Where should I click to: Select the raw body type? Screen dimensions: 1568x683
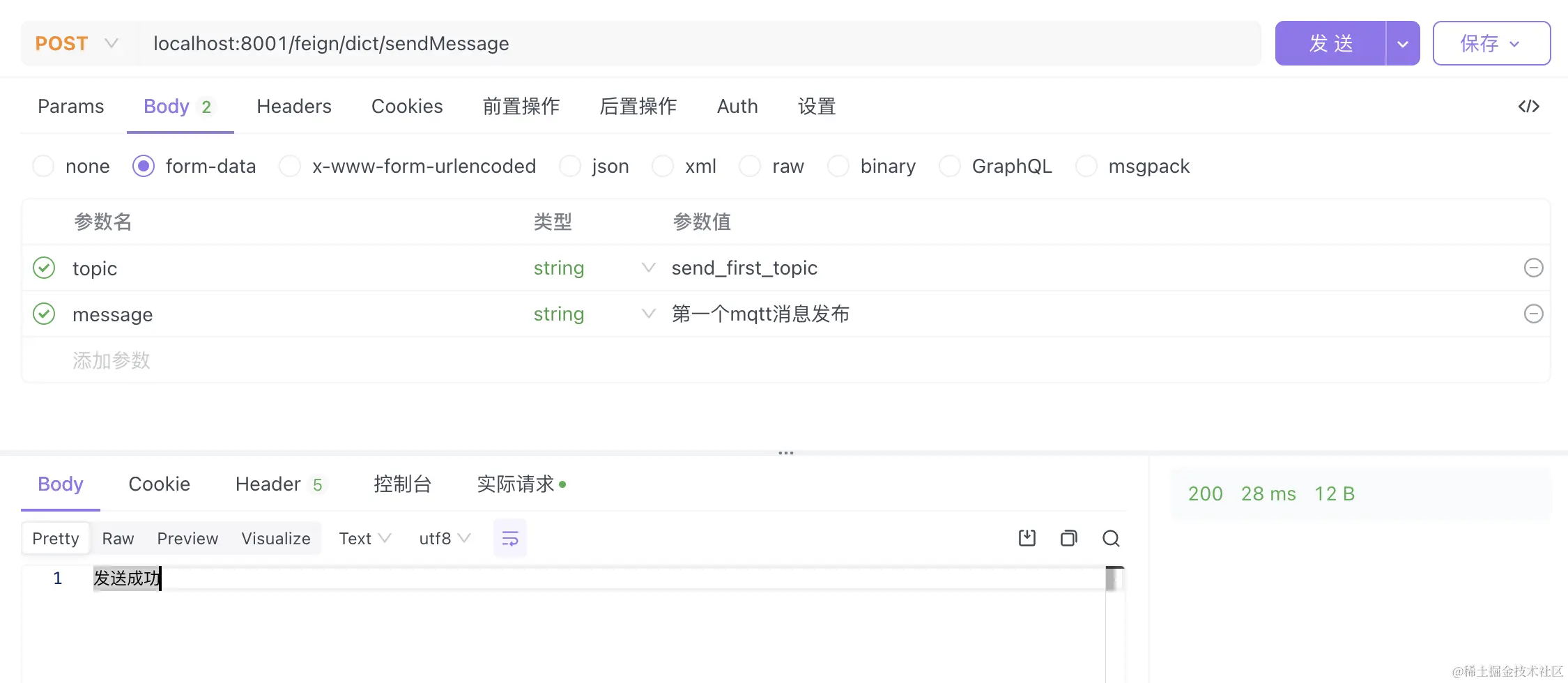750,166
